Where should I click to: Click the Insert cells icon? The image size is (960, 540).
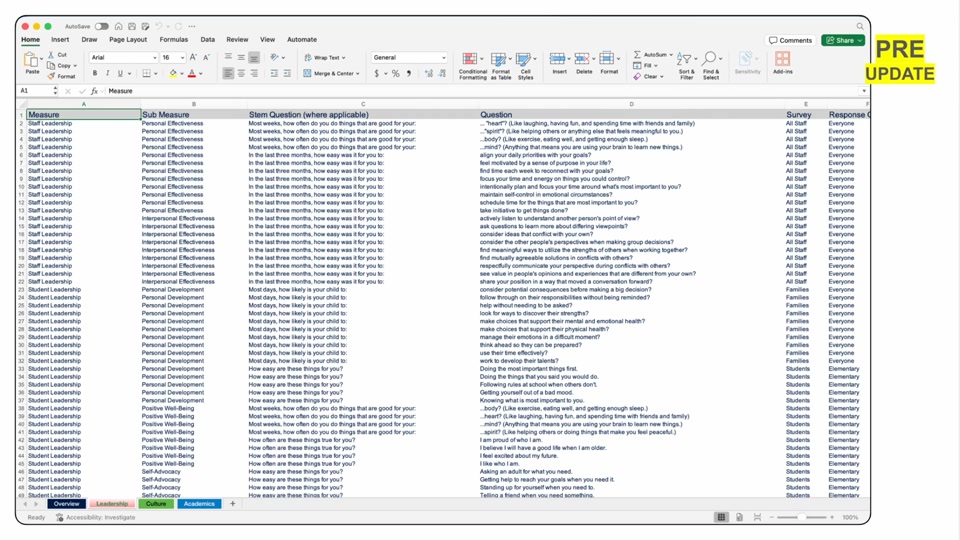[558, 59]
